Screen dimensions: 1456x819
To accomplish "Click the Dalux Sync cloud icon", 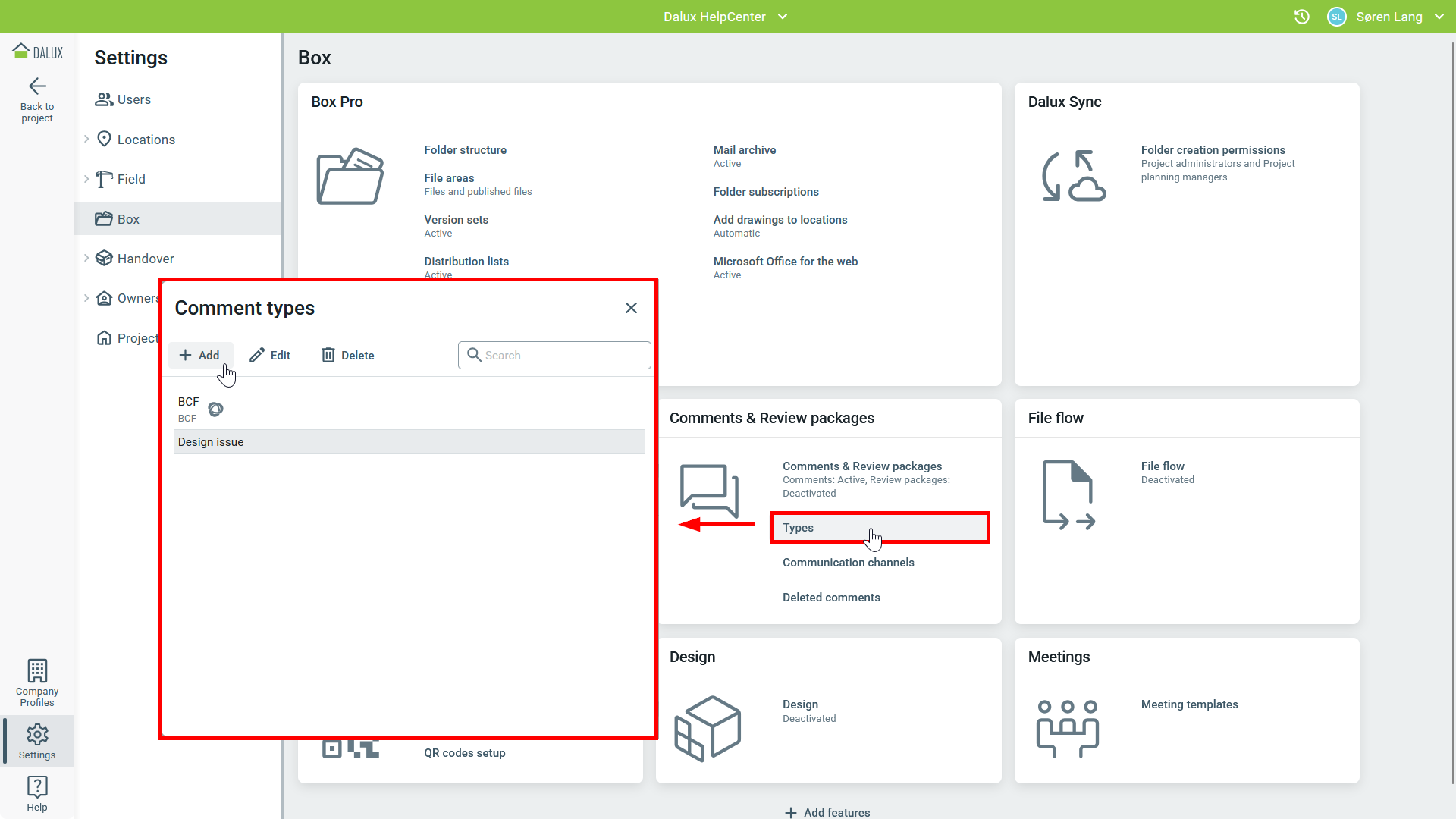I will [1074, 177].
